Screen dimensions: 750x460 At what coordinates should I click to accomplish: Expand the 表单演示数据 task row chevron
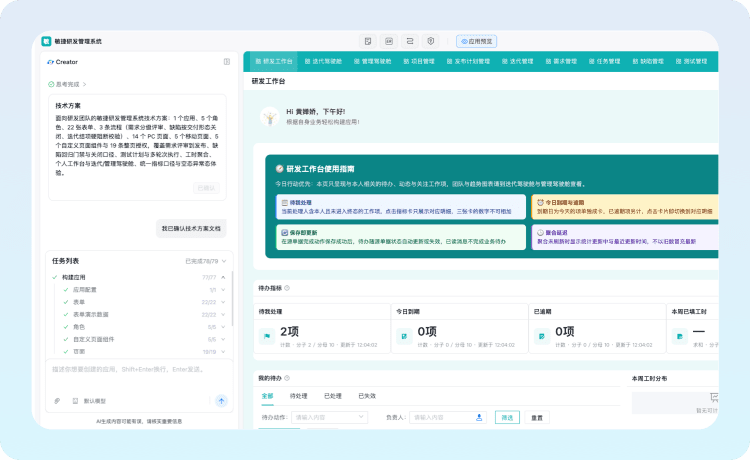point(223,315)
